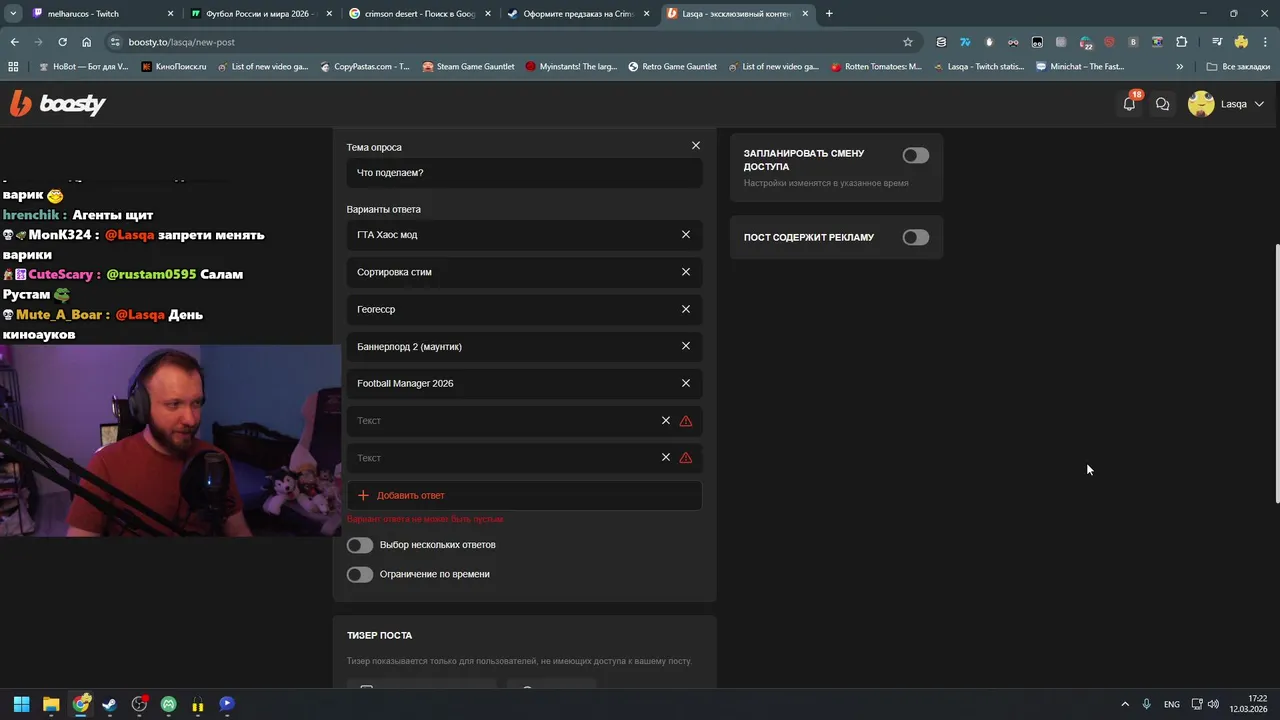Open a new browser tab
The image size is (1280, 720).
829,14
